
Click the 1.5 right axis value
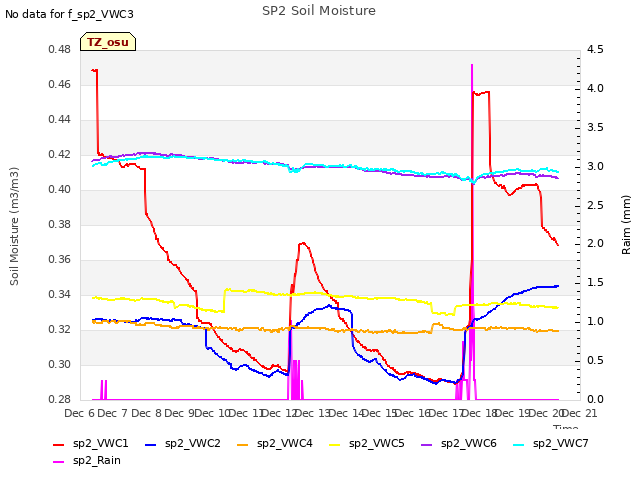pyautogui.click(x=595, y=282)
